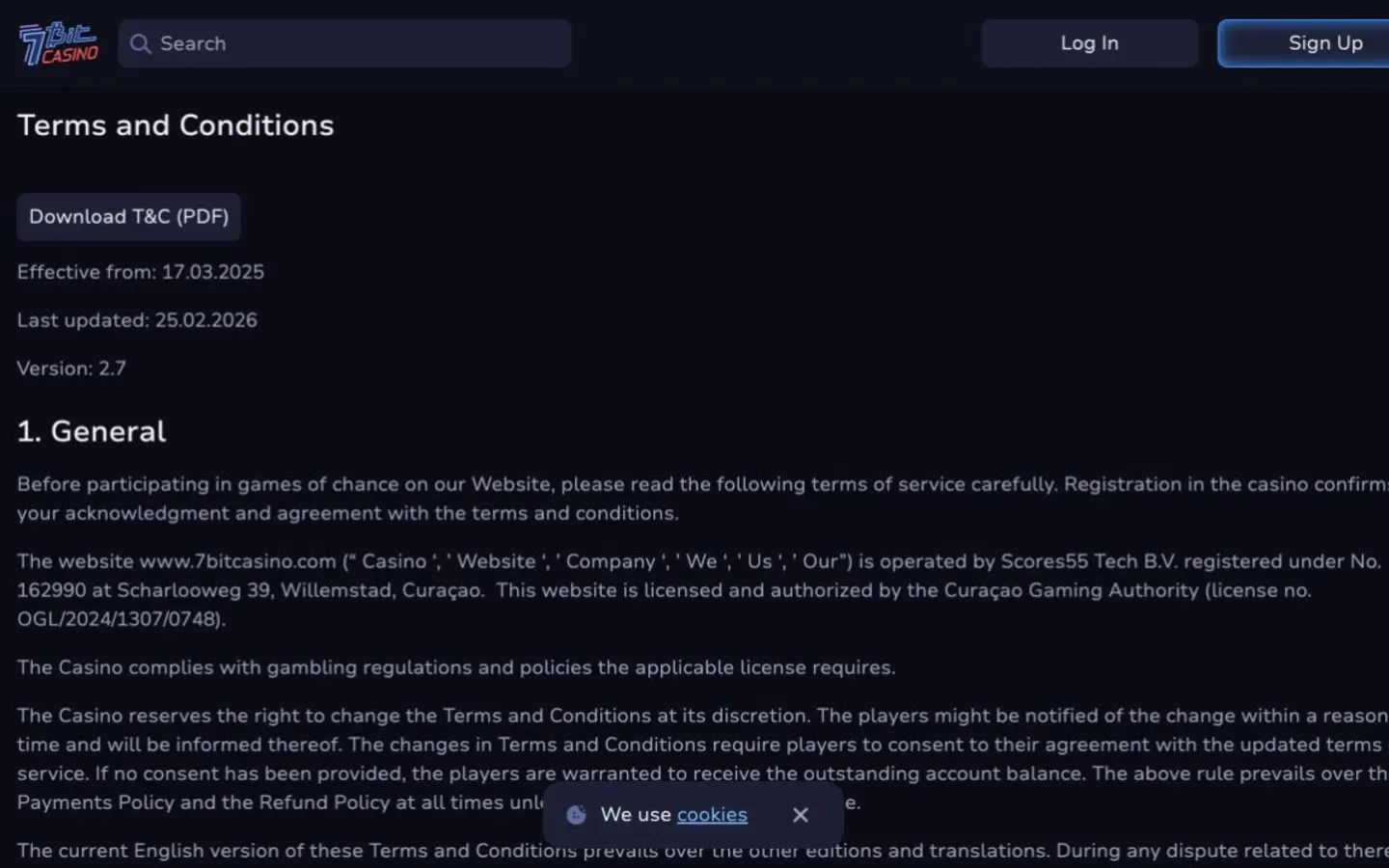Open the 7Bit Casino logo homepage
Screen dimensions: 1389x868
tap(59, 43)
